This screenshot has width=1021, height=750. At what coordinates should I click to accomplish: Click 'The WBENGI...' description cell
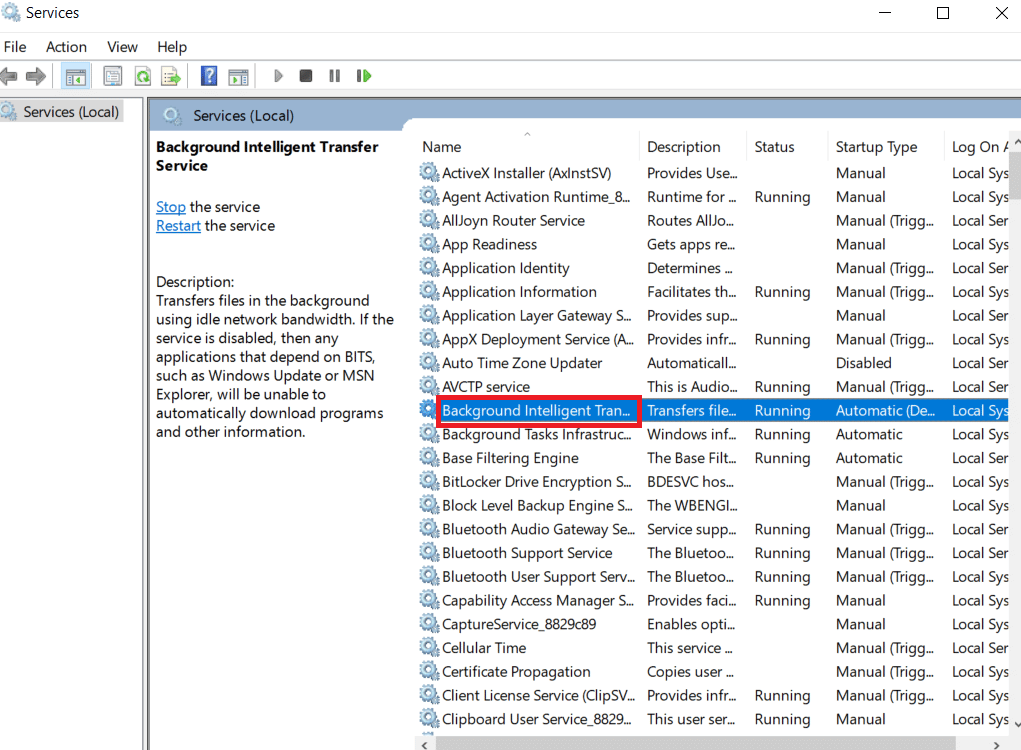tap(692, 505)
